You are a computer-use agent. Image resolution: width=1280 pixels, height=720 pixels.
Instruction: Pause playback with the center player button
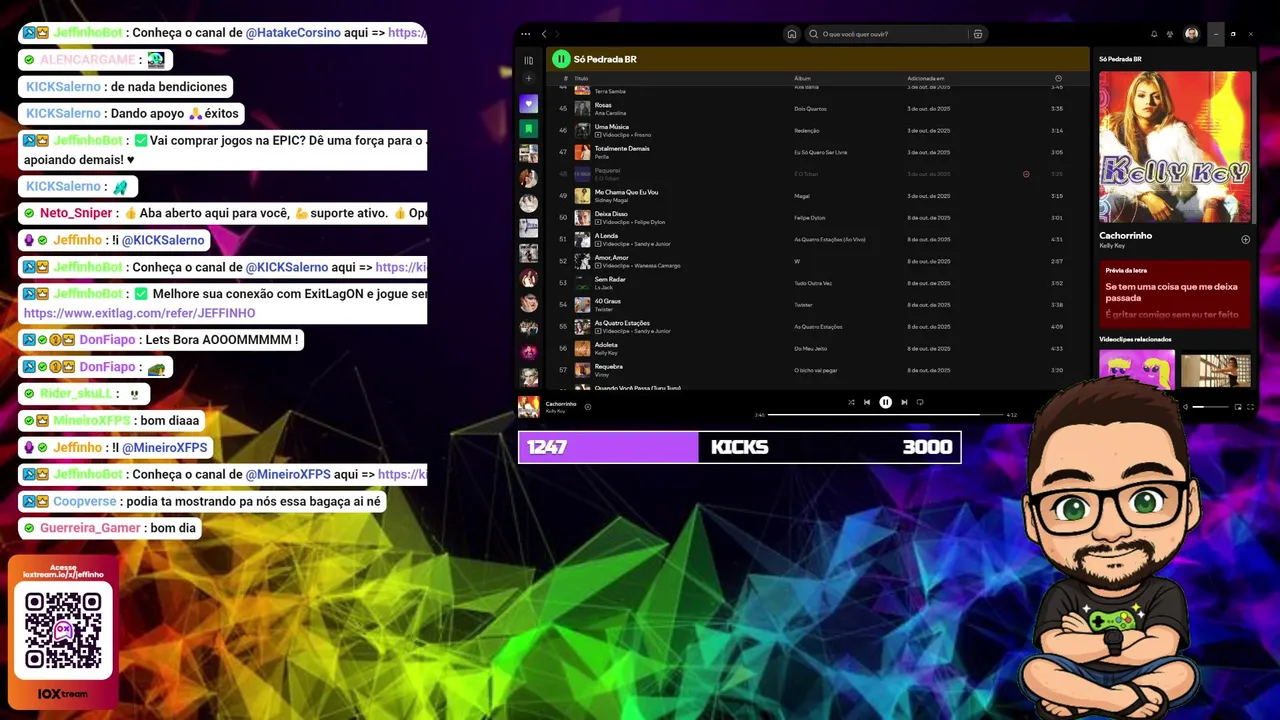885,402
